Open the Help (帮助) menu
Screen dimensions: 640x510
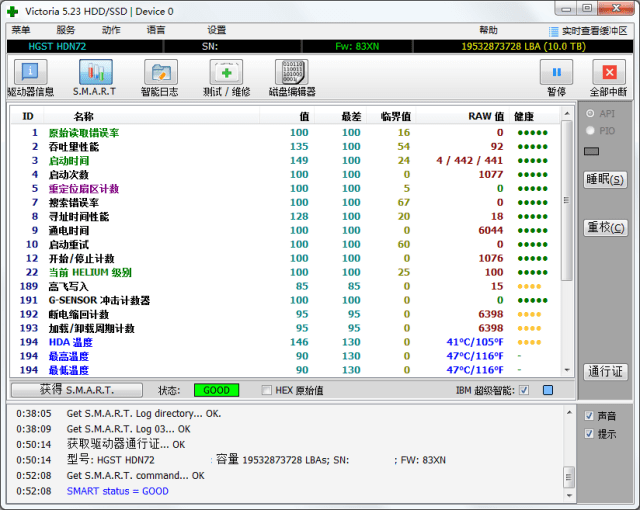coord(489,30)
